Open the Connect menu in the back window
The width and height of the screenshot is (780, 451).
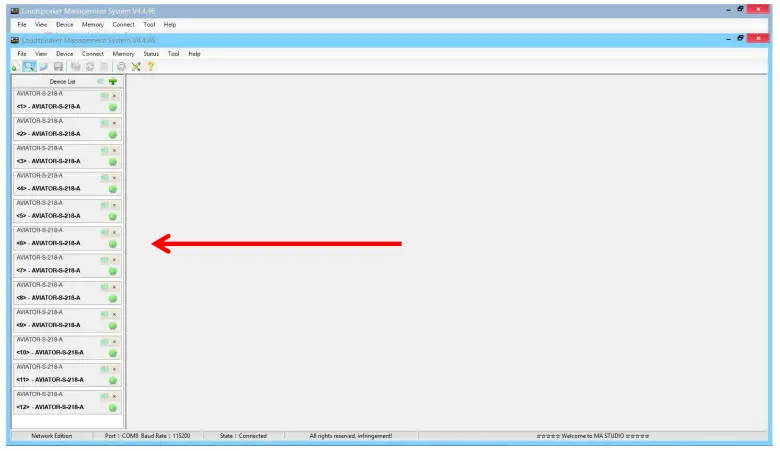[123, 24]
